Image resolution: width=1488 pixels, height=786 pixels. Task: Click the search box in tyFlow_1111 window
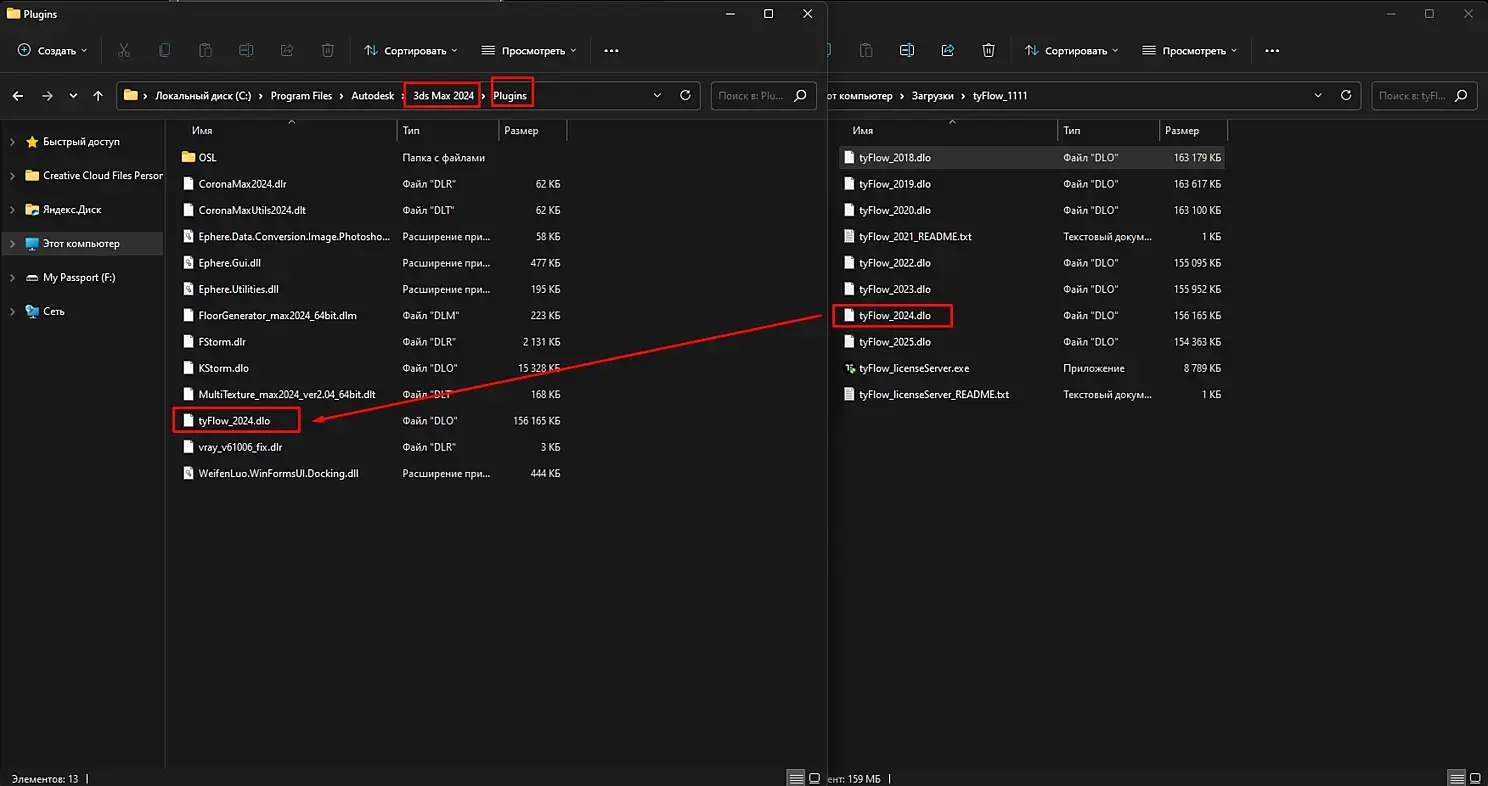tap(1424, 96)
